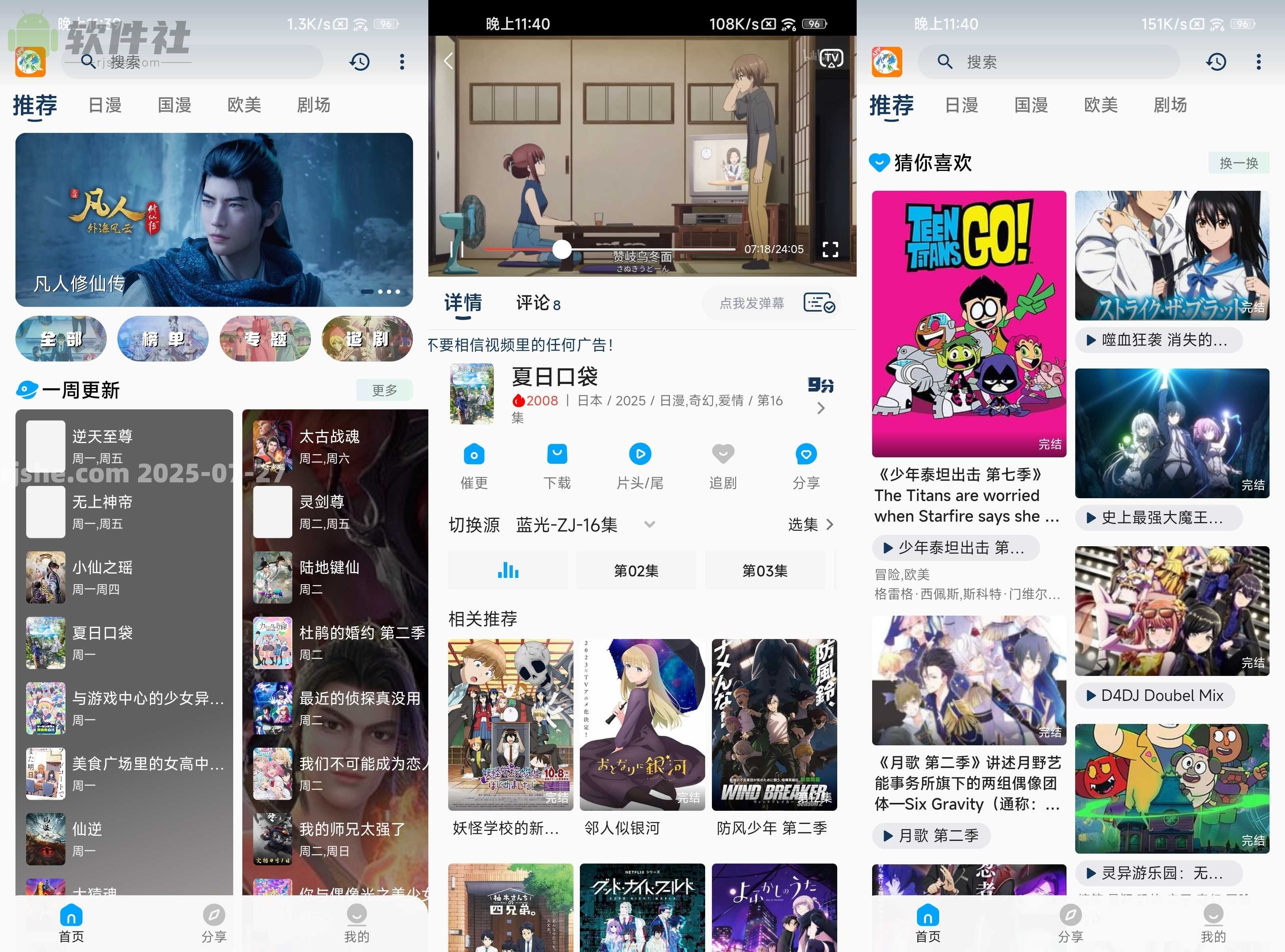Tap 换一换 to refresh recommendations

[1238, 163]
